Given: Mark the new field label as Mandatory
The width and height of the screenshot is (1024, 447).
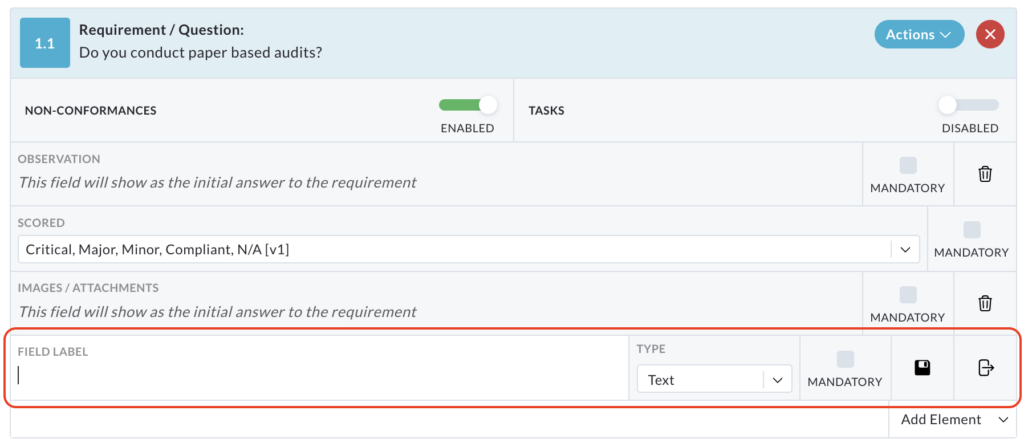Looking at the screenshot, I should pos(845,359).
